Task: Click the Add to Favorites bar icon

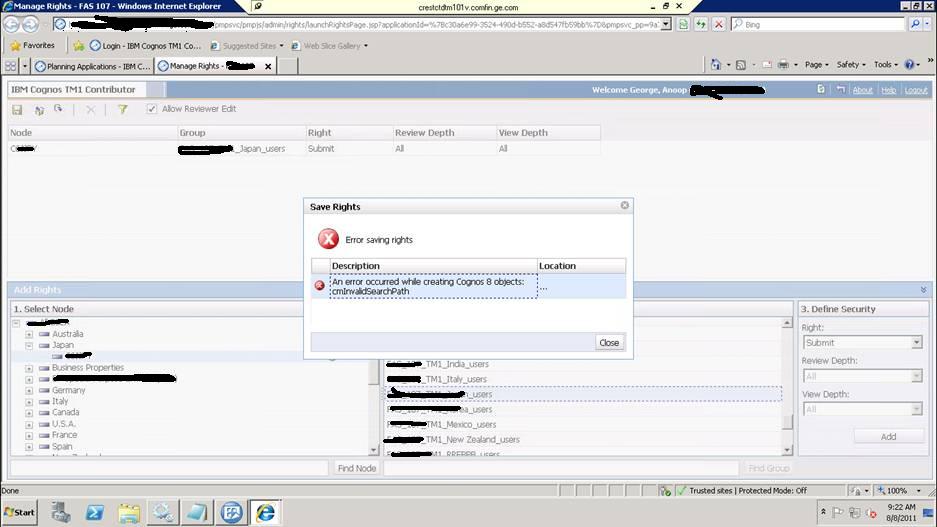Action: tap(78, 45)
